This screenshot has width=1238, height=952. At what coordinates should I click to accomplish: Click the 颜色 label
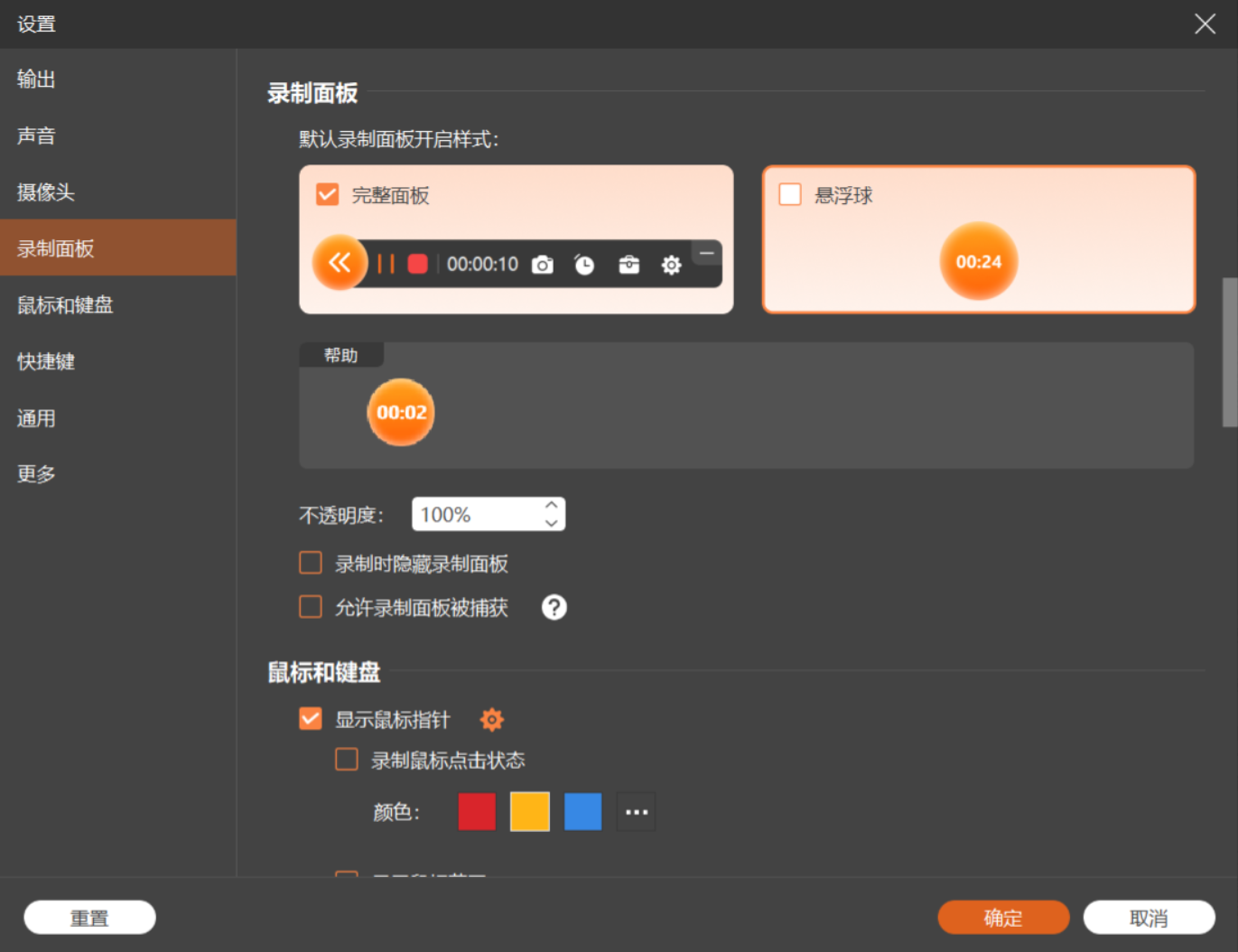pyautogui.click(x=396, y=812)
